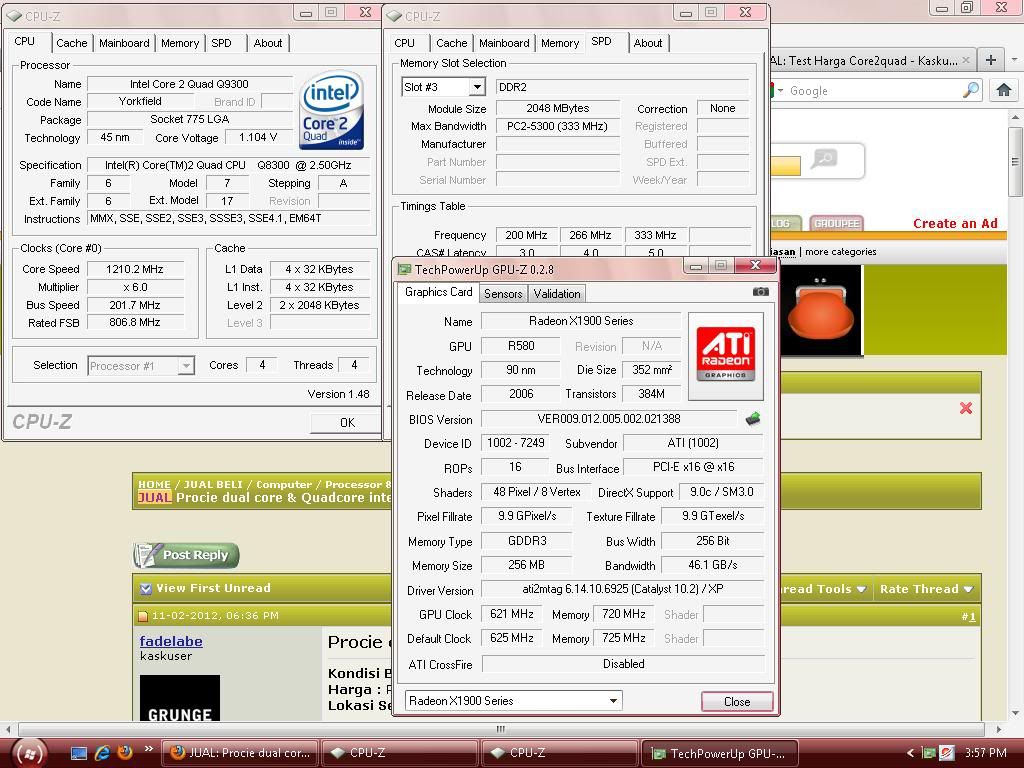Open the Windows Start menu orb
The height and width of the screenshot is (768, 1024).
(x=29, y=754)
